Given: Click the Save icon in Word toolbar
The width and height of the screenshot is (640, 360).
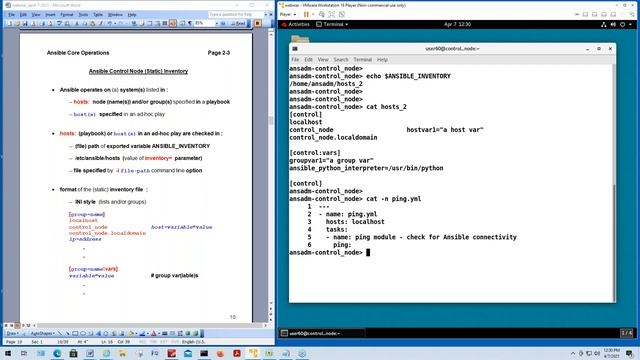Looking at the screenshot, I should pos(25,24).
